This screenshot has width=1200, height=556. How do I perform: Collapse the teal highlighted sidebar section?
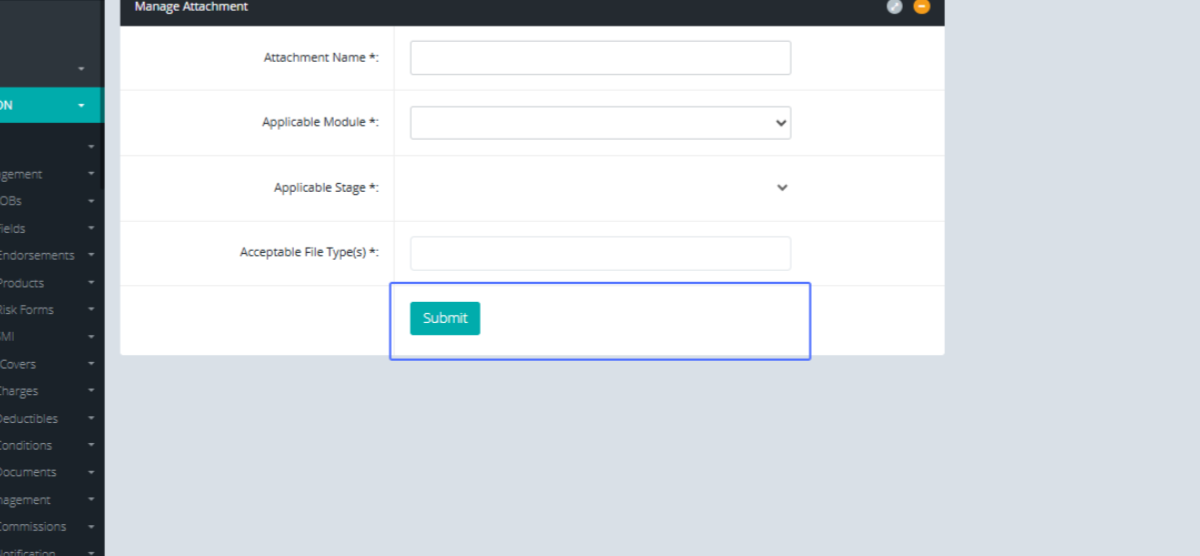coord(81,105)
